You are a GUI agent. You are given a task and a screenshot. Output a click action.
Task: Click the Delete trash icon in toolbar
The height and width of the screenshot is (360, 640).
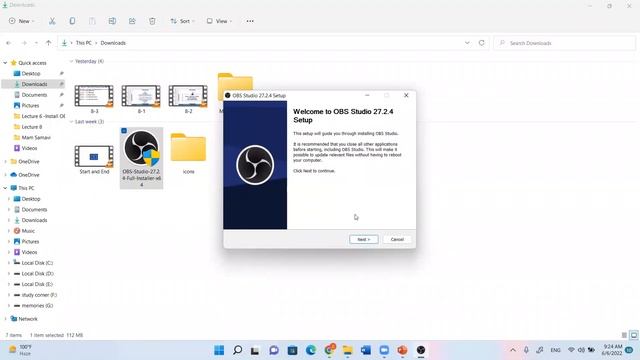point(152,21)
